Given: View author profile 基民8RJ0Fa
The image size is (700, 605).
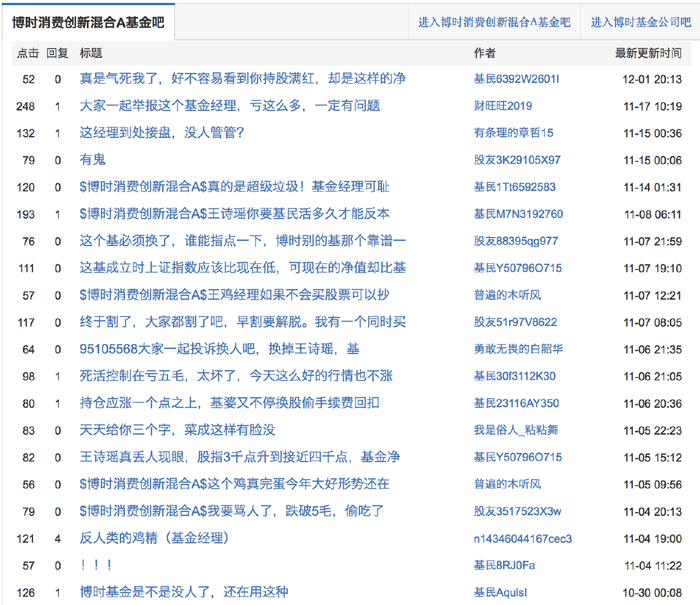Looking at the screenshot, I should click(x=504, y=565).
